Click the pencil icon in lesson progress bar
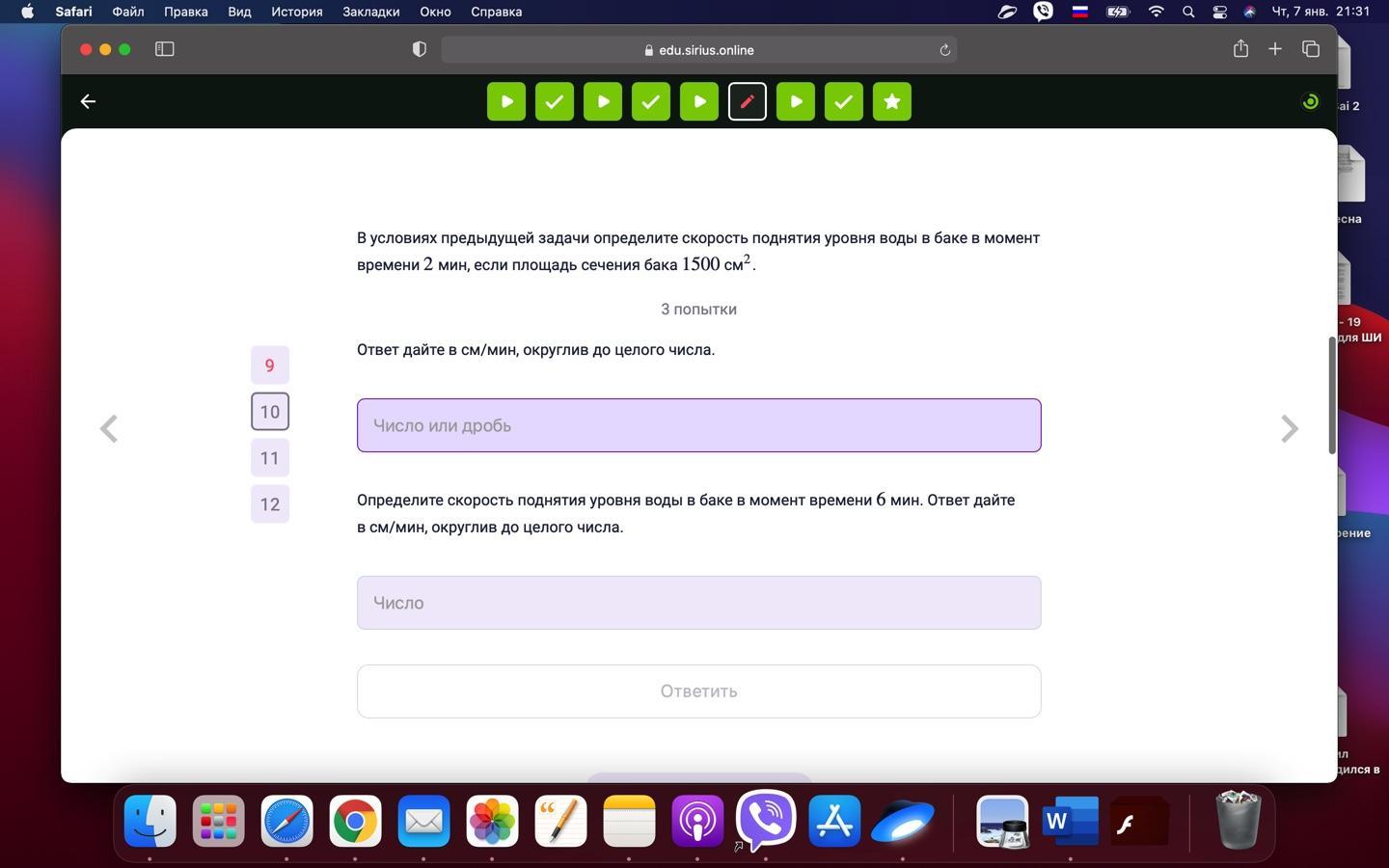Image resolution: width=1389 pixels, height=868 pixels. click(x=747, y=101)
